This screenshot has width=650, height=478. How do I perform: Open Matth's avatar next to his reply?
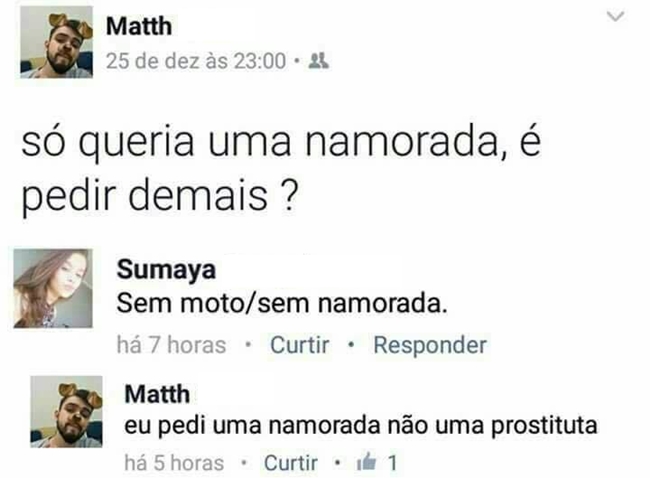pyautogui.click(x=66, y=412)
